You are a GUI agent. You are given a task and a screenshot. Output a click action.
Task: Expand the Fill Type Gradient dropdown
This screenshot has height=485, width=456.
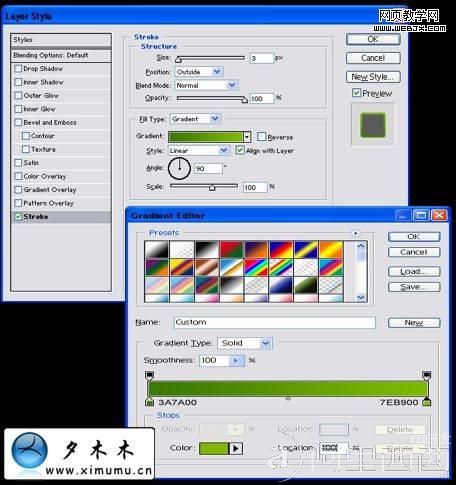coord(196,119)
